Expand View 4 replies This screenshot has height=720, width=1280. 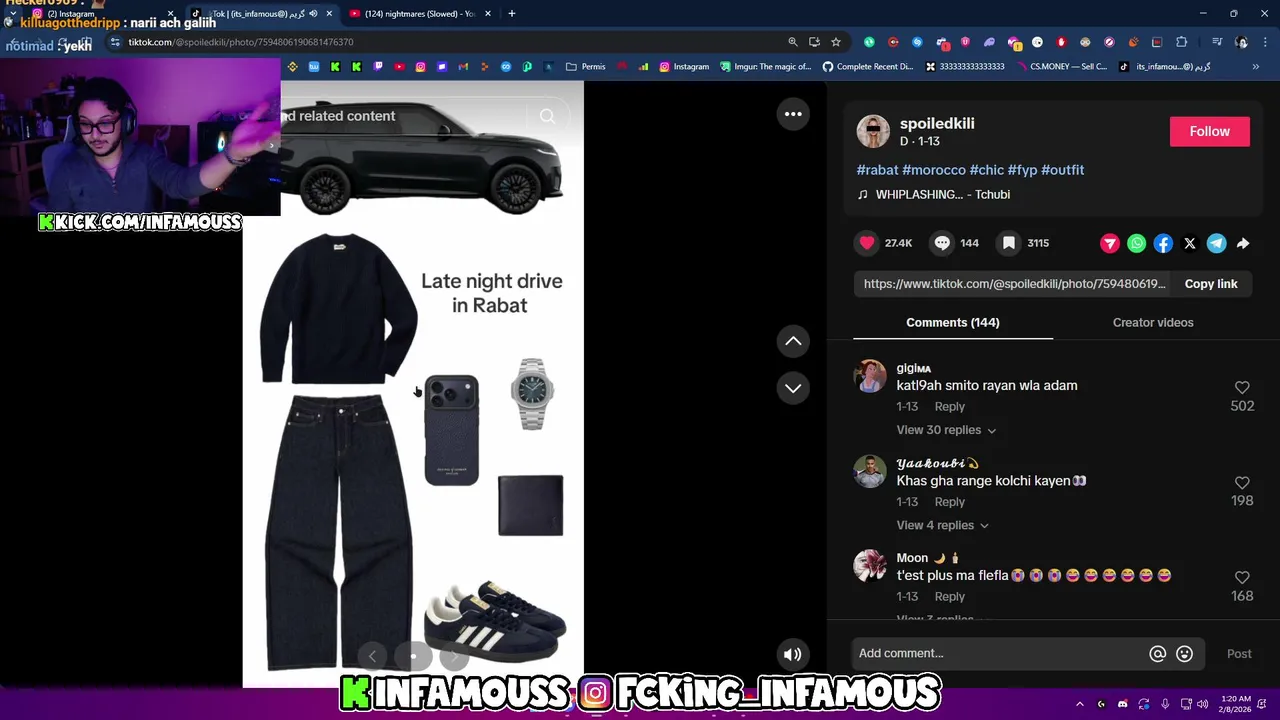942,525
